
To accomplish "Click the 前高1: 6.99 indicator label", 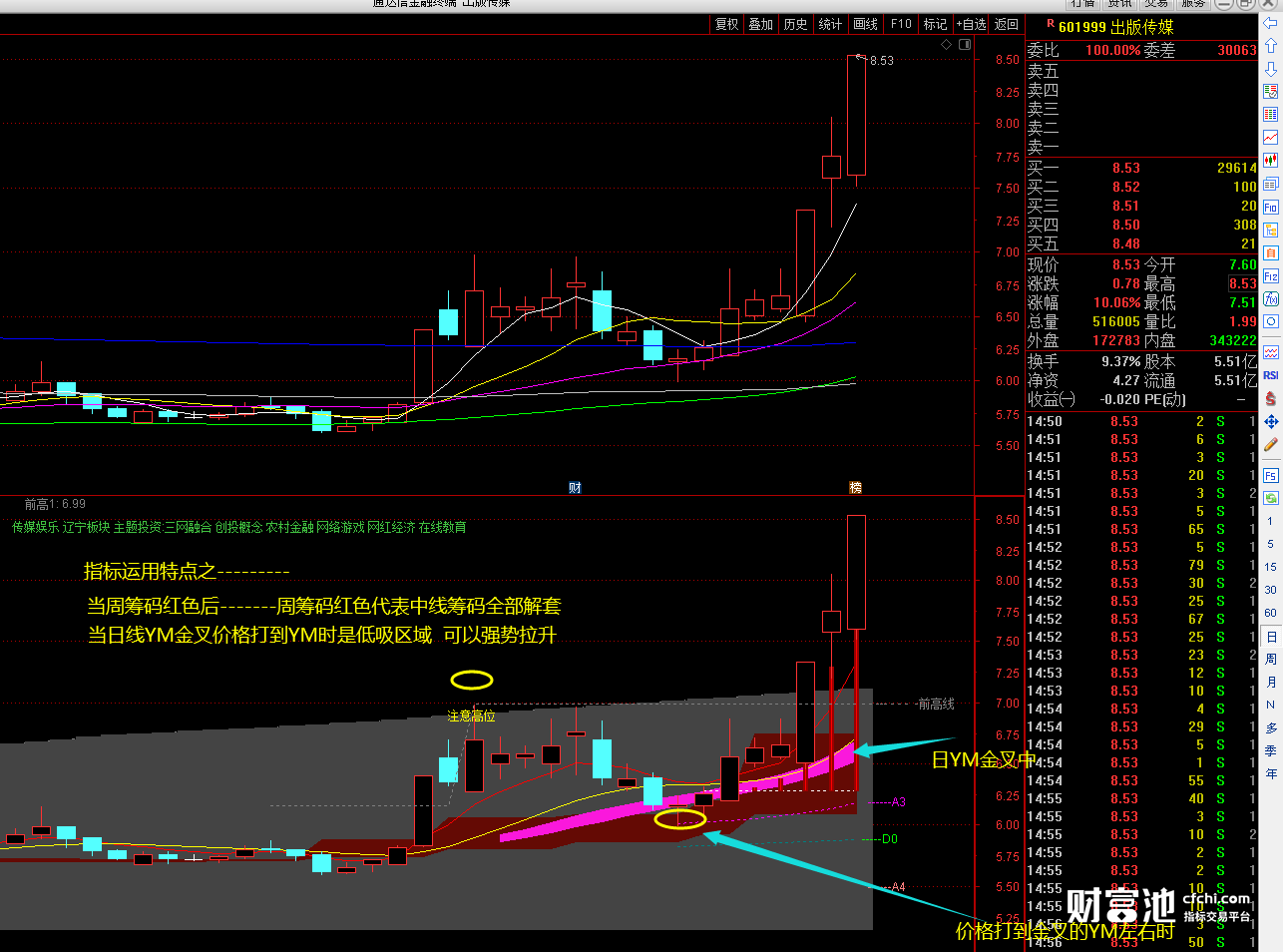I will (x=55, y=504).
